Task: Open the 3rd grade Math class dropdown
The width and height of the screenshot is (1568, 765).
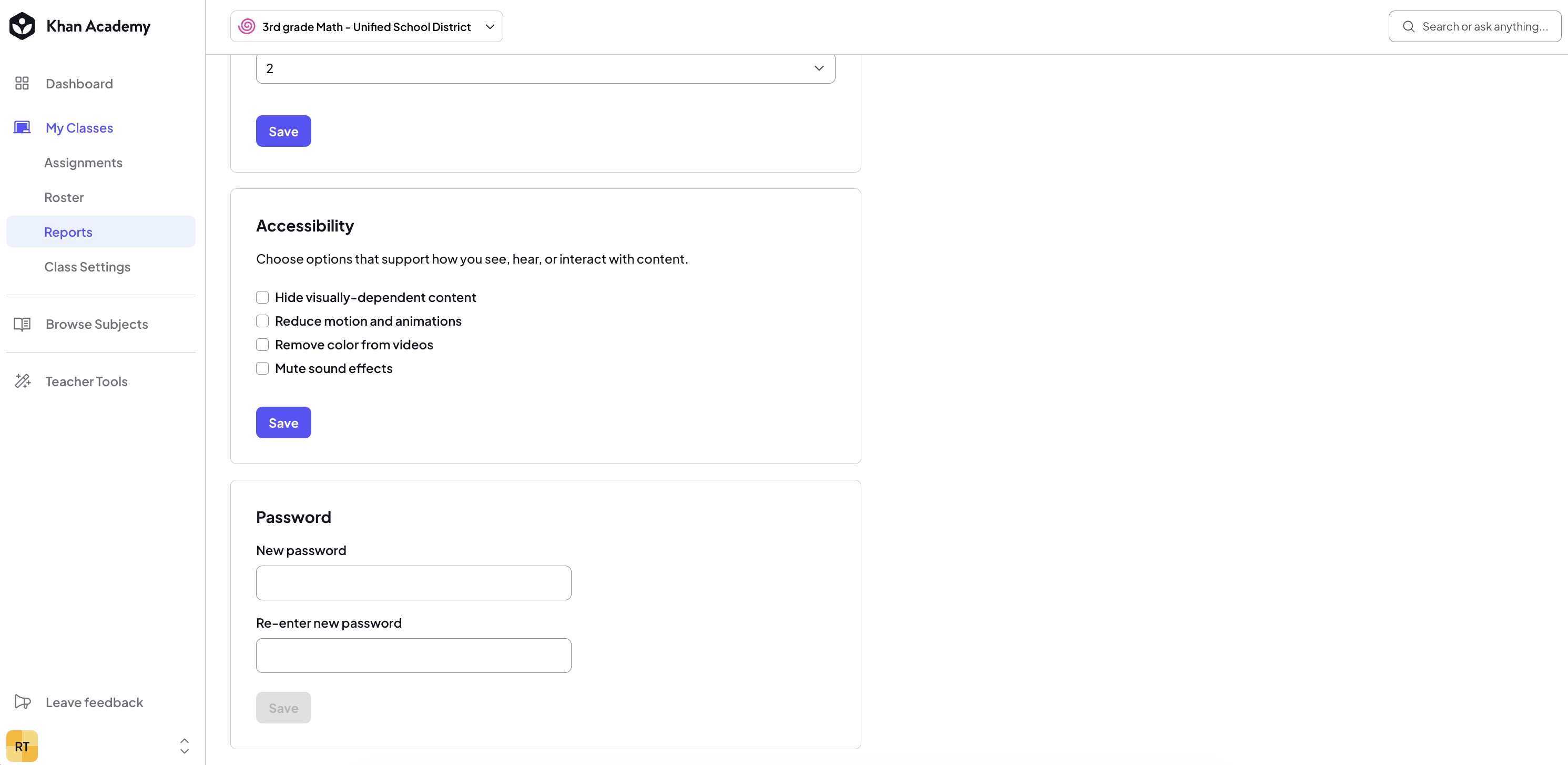Action: tap(366, 26)
